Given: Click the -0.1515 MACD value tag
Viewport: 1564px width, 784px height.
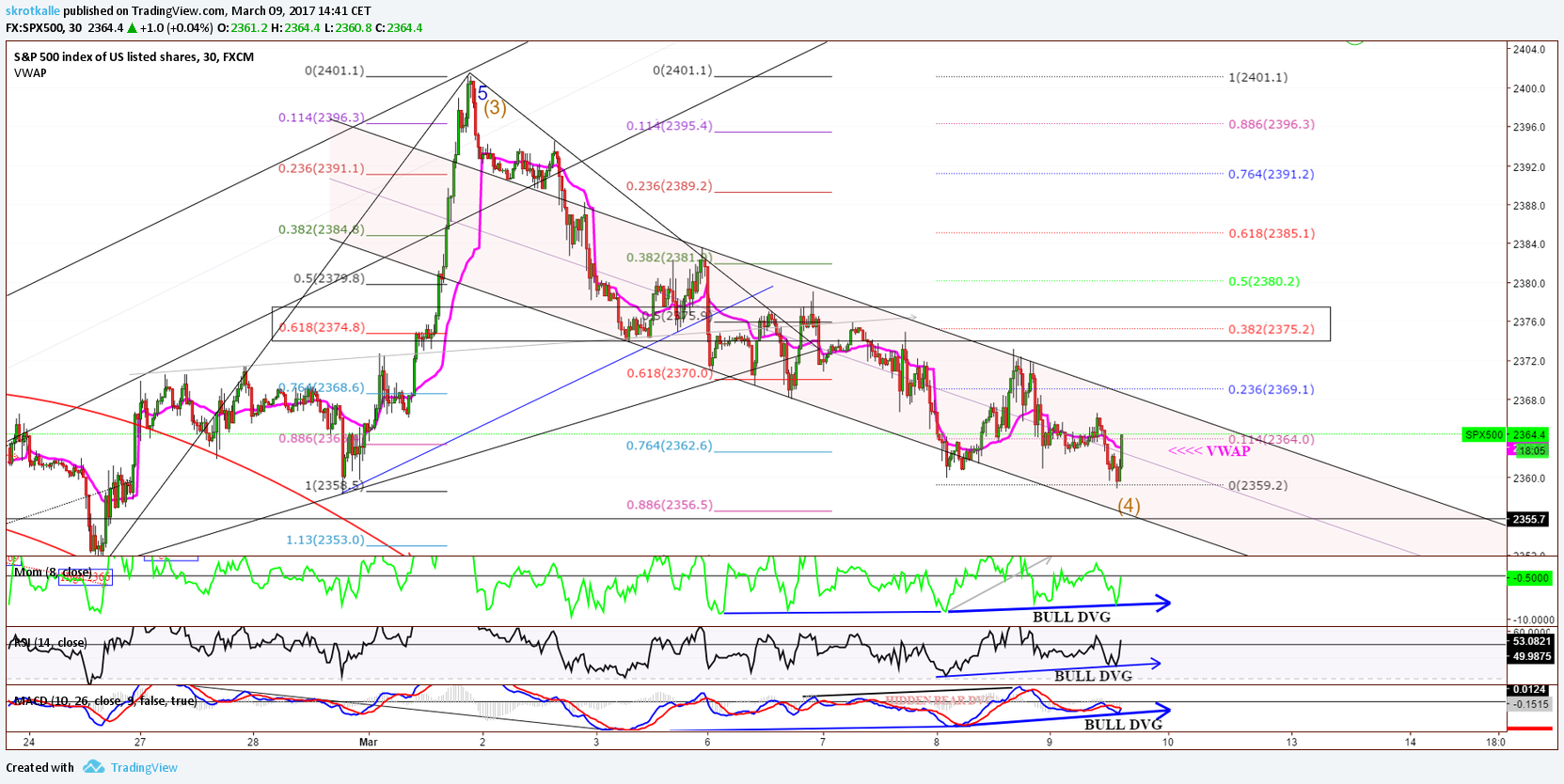Looking at the screenshot, I should tap(1529, 704).
